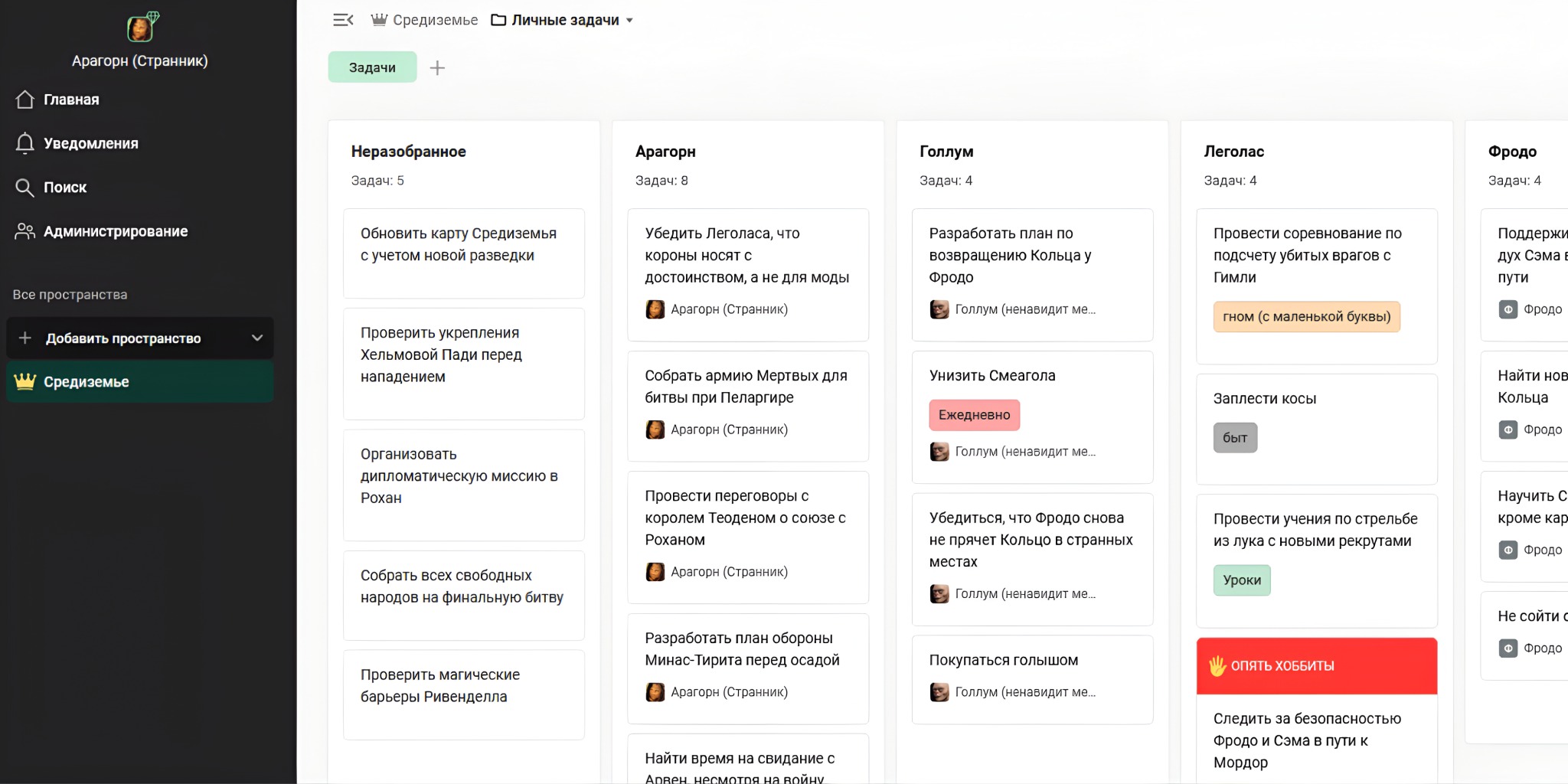Click the plus icon beside Добавить пространство
The image size is (1568, 784).
pos(25,338)
